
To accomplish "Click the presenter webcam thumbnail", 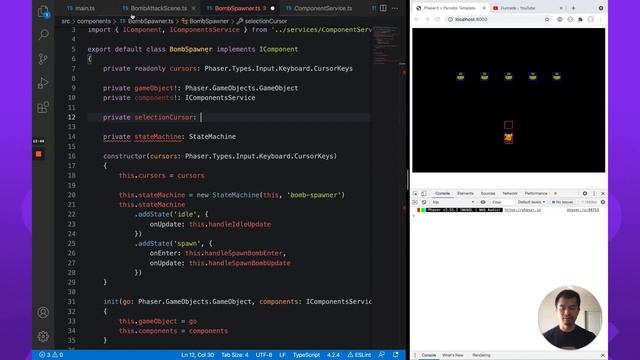I will click(x=570, y=318).
